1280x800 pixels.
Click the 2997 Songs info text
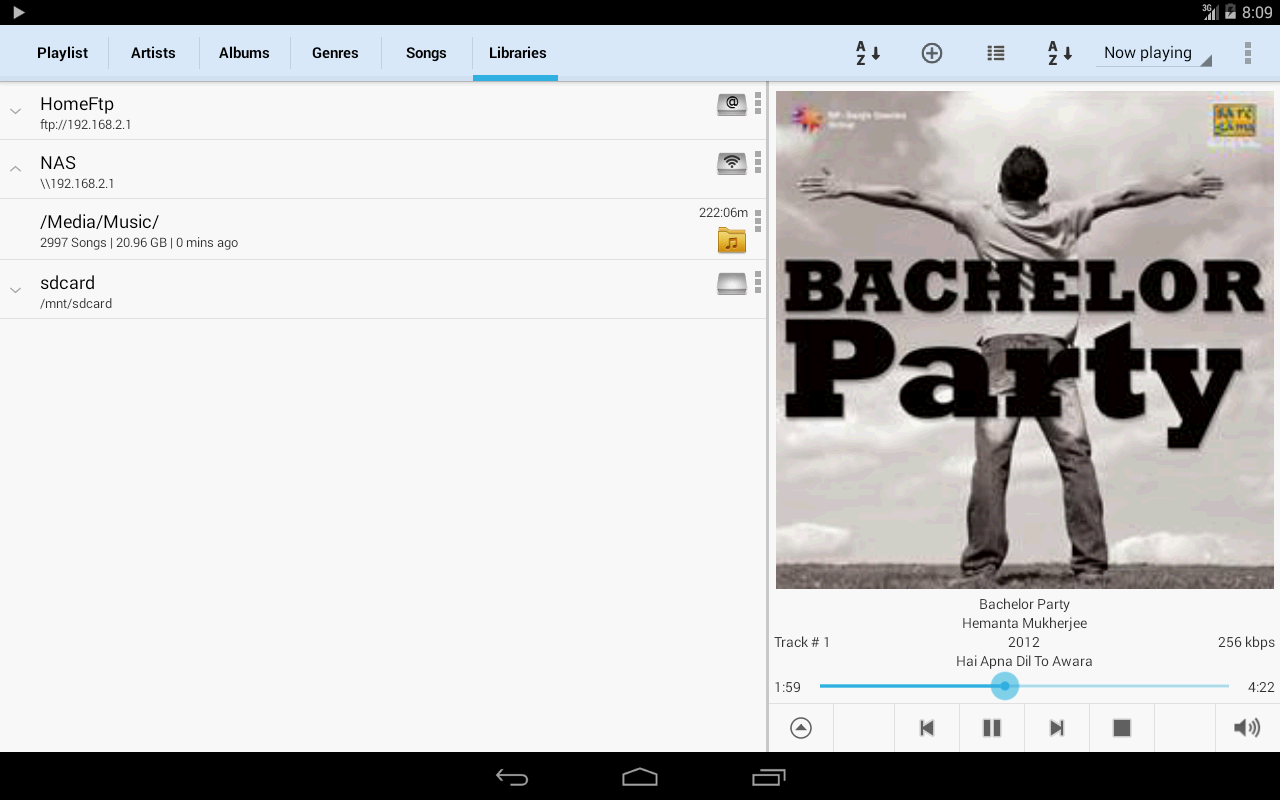139,243
